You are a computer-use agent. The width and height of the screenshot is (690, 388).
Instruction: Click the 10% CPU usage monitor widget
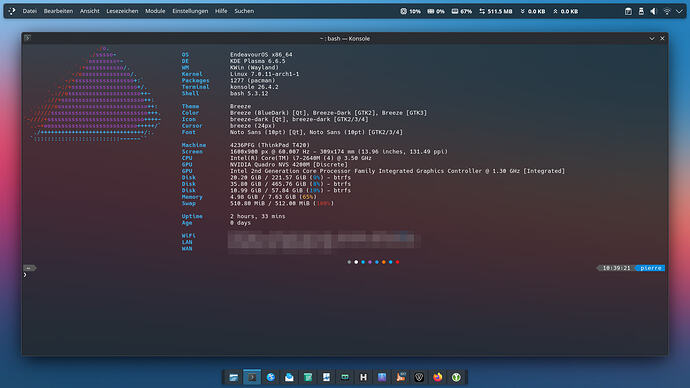[x=410, y=11]
